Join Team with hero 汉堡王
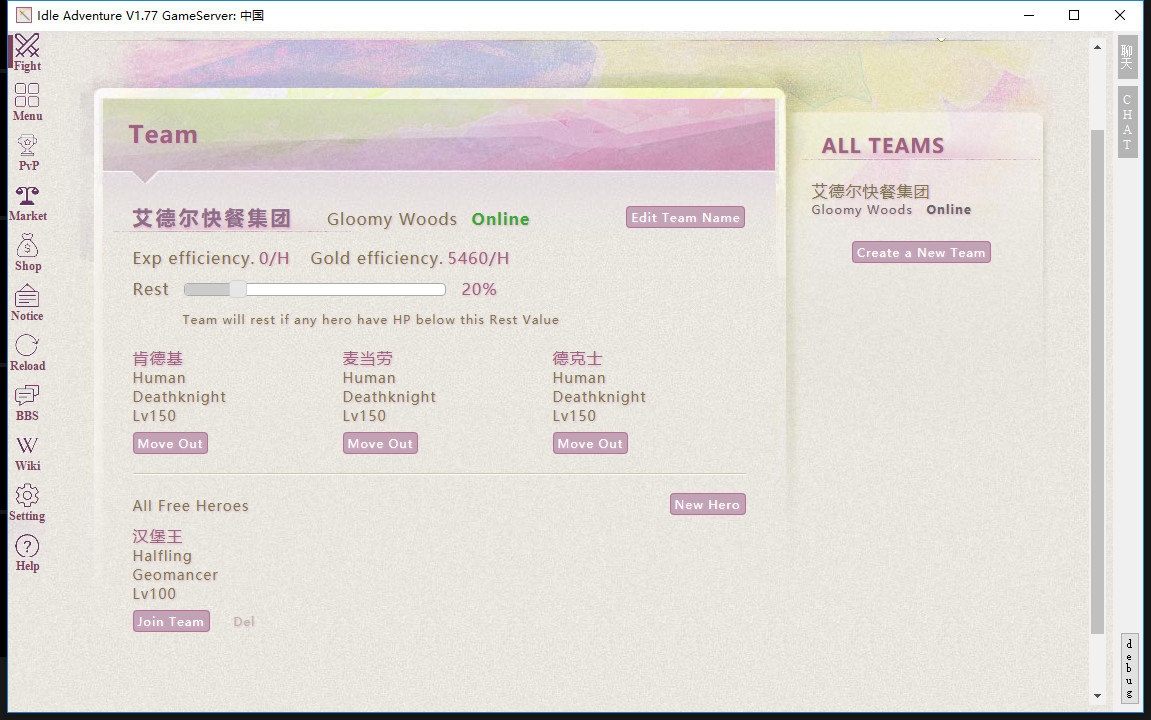 [x=171, y=621]
